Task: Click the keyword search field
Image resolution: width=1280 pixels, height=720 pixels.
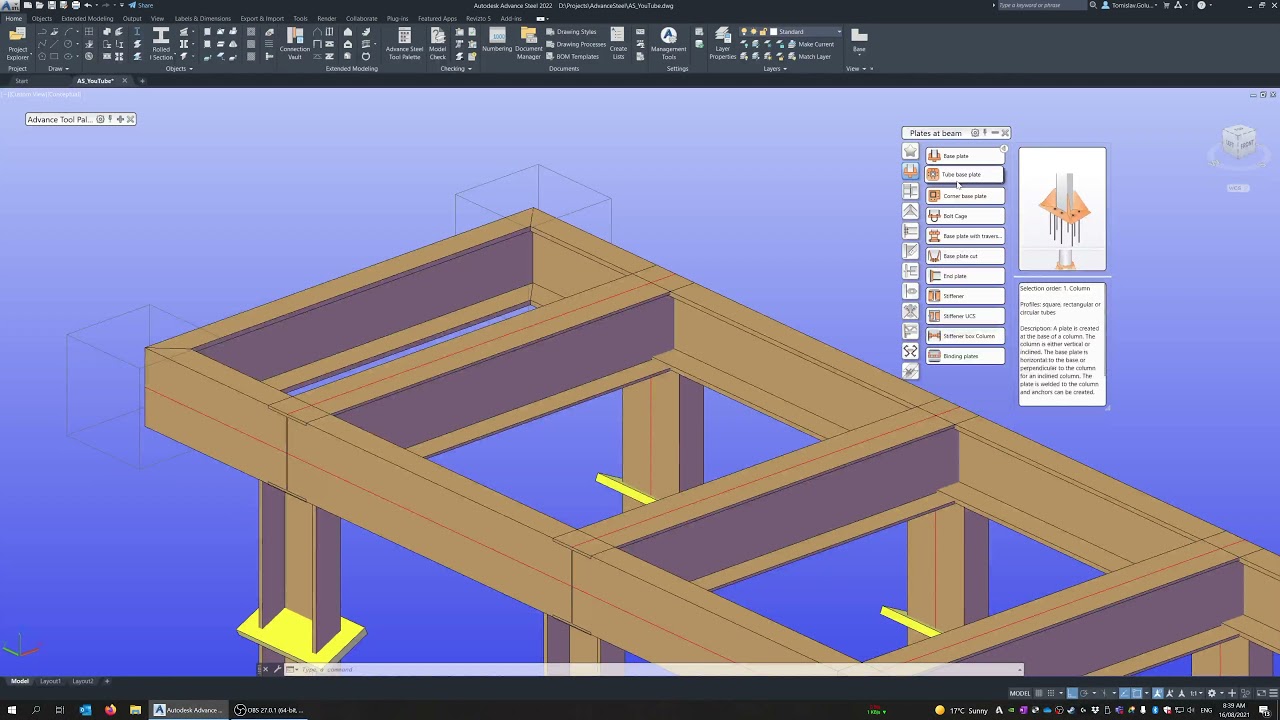Action: (x=1042, y=5)
